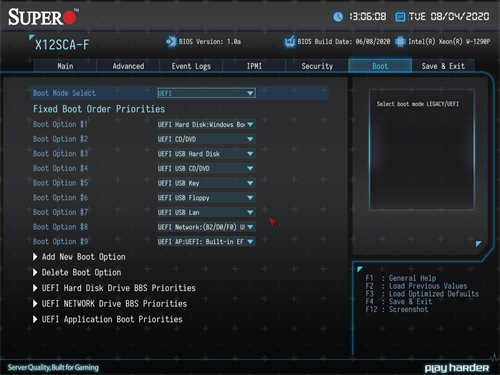Open the Security tab
This screenshot has width=500, height=375.
pyautogui.click(x=317, y=66)
